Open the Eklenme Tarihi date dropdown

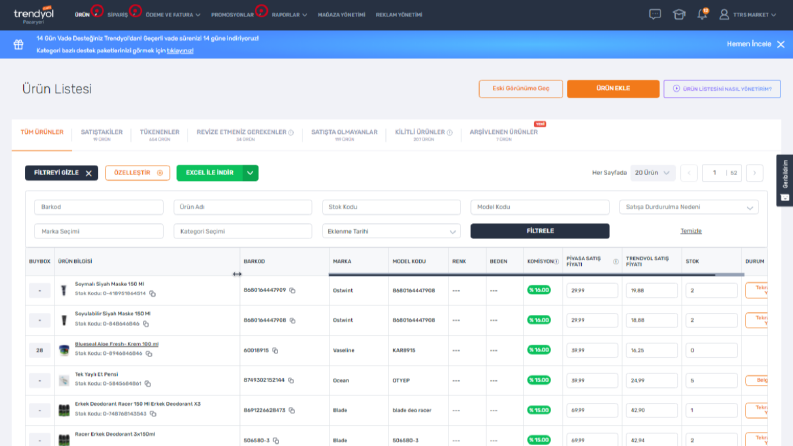pyautogui.click(x=391, y=232)
